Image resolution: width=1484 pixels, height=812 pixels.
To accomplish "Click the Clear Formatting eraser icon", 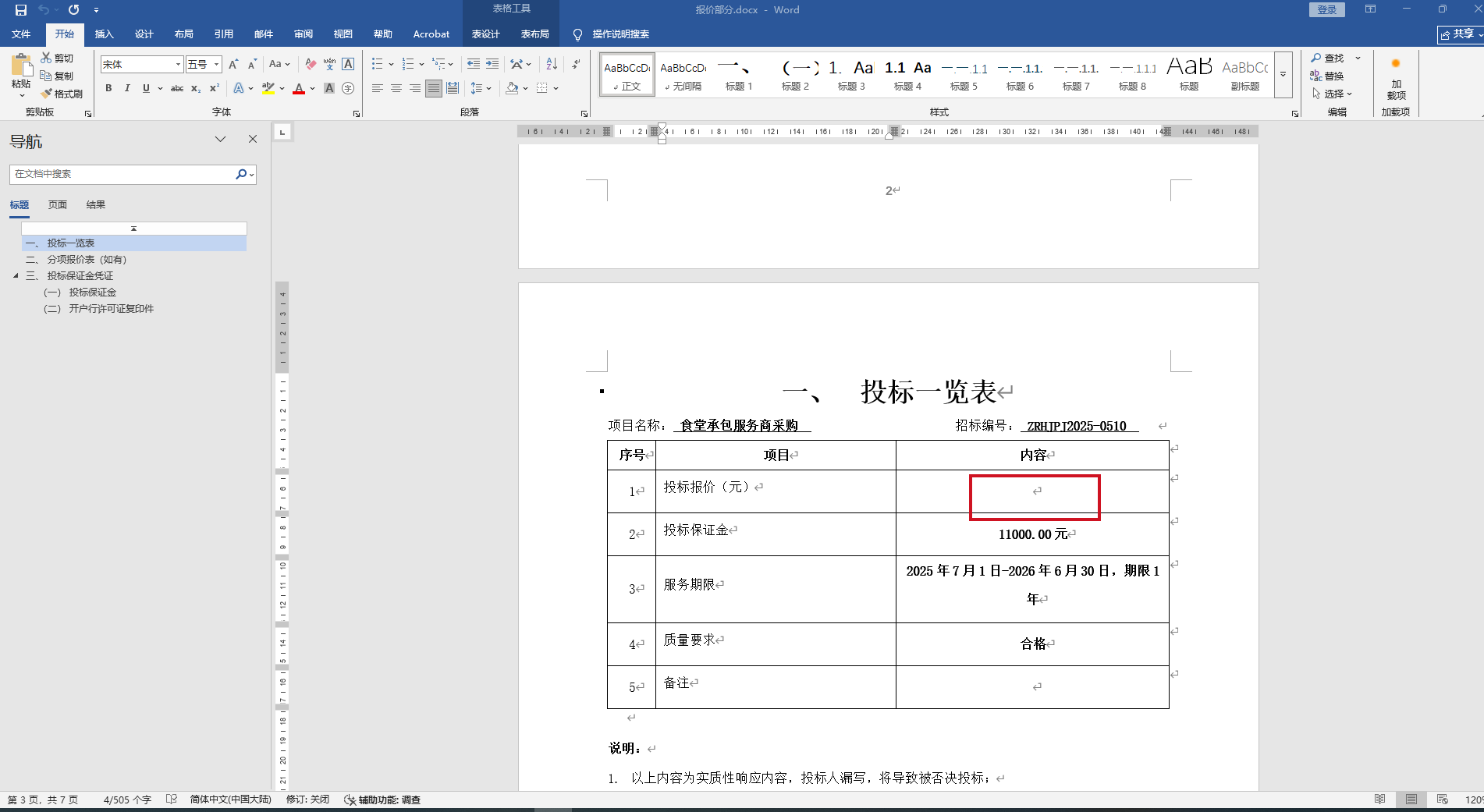I will pos(311,64).
